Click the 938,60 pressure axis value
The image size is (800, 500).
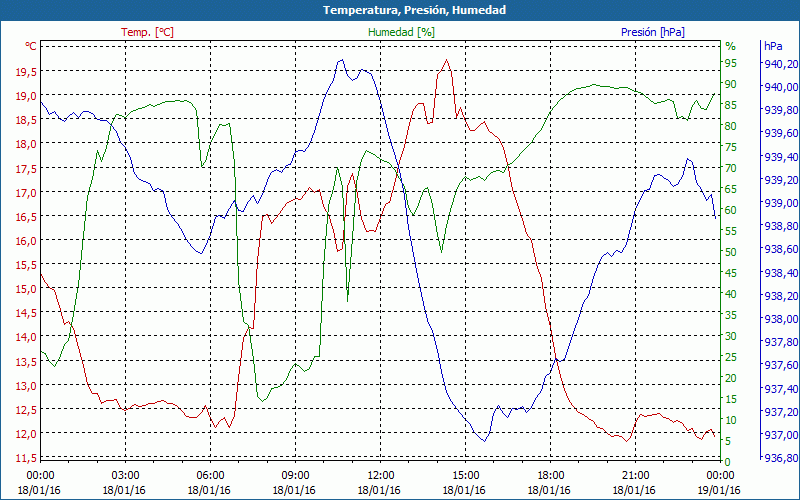[781, 249]
